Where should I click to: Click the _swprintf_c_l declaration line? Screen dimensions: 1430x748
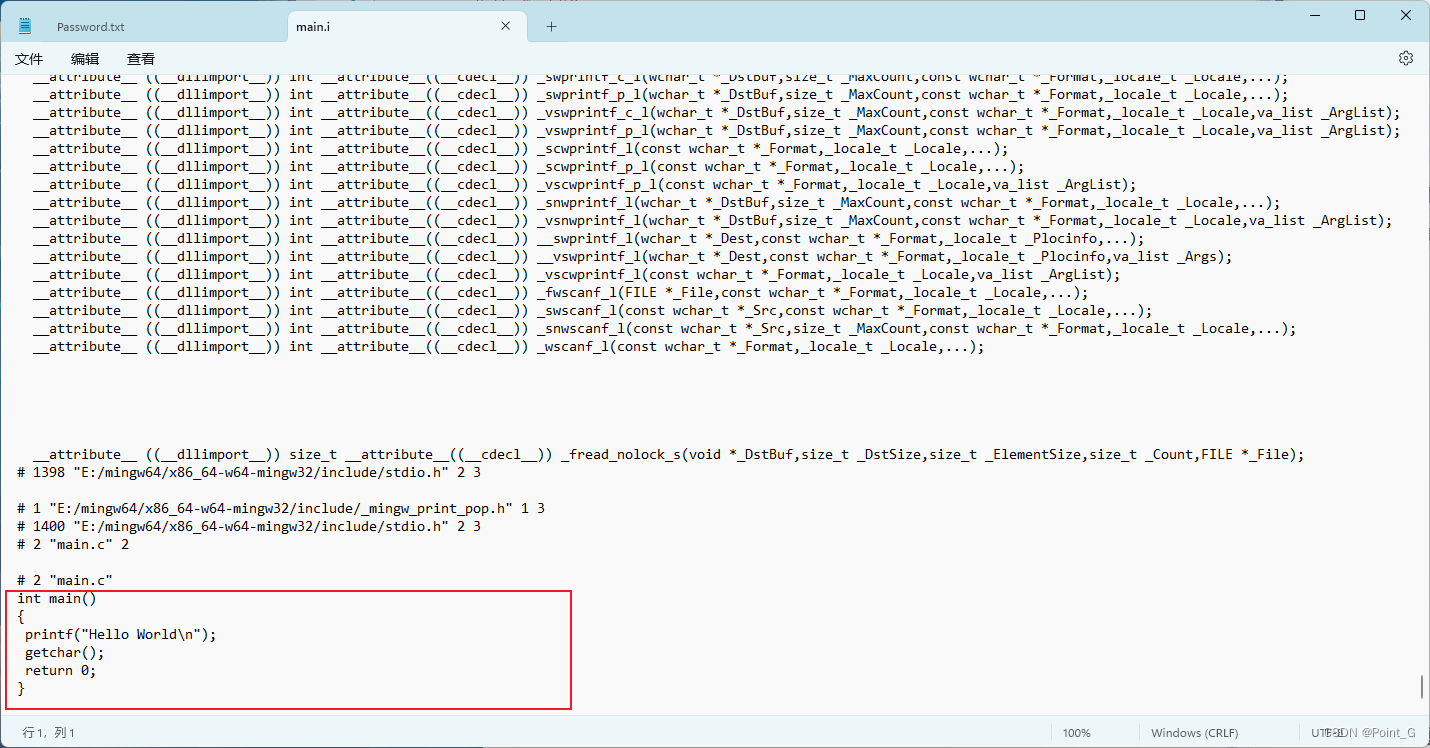[661, 77]
